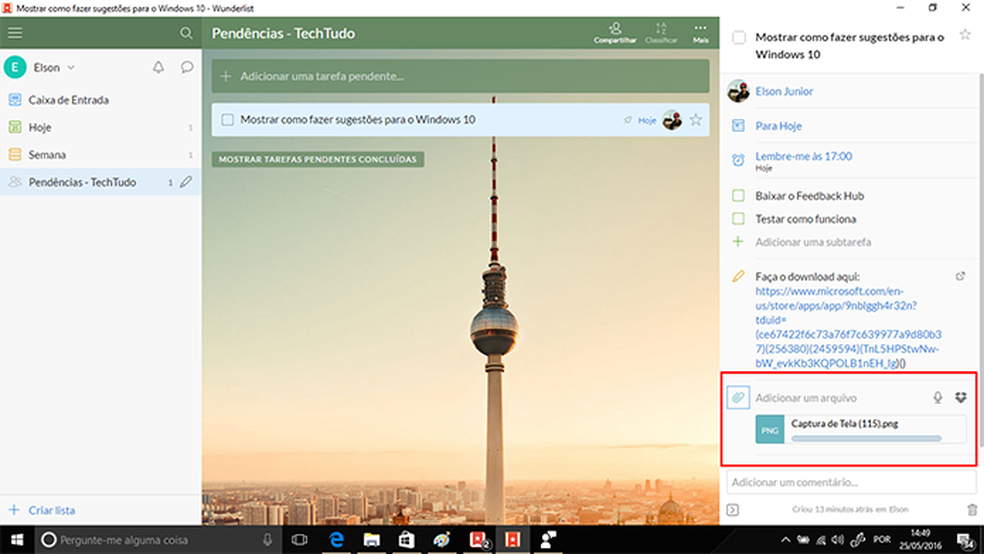
Task: Open Captura de Tela (115).png attachment
Action: coord(860,430)
